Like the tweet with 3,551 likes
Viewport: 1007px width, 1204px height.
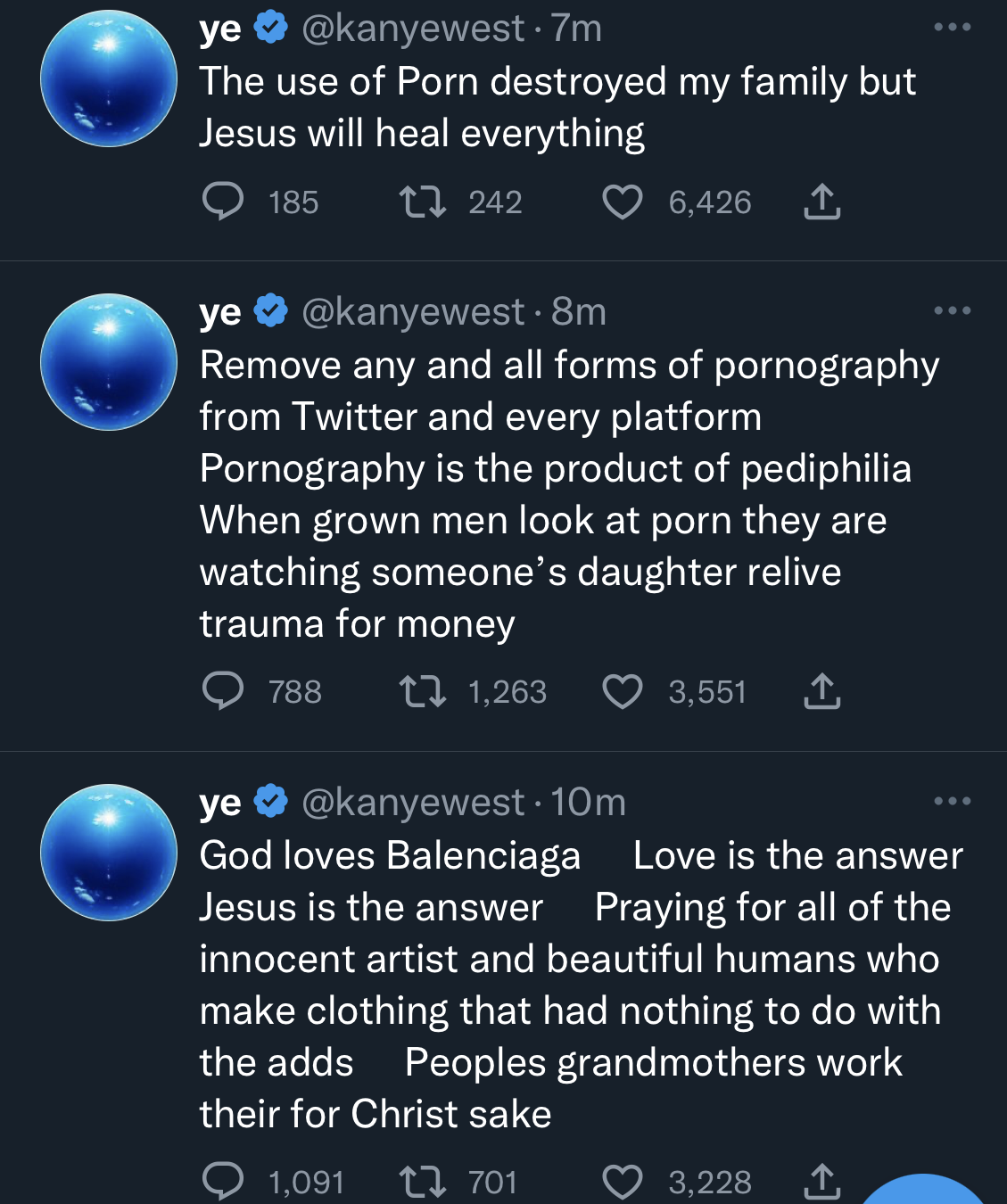[622, 691]
